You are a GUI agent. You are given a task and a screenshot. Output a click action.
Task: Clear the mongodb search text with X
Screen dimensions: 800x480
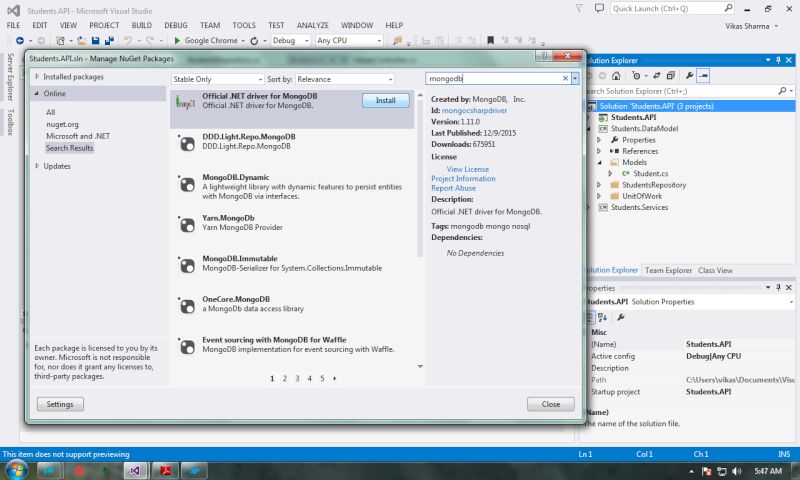(565, 79)
